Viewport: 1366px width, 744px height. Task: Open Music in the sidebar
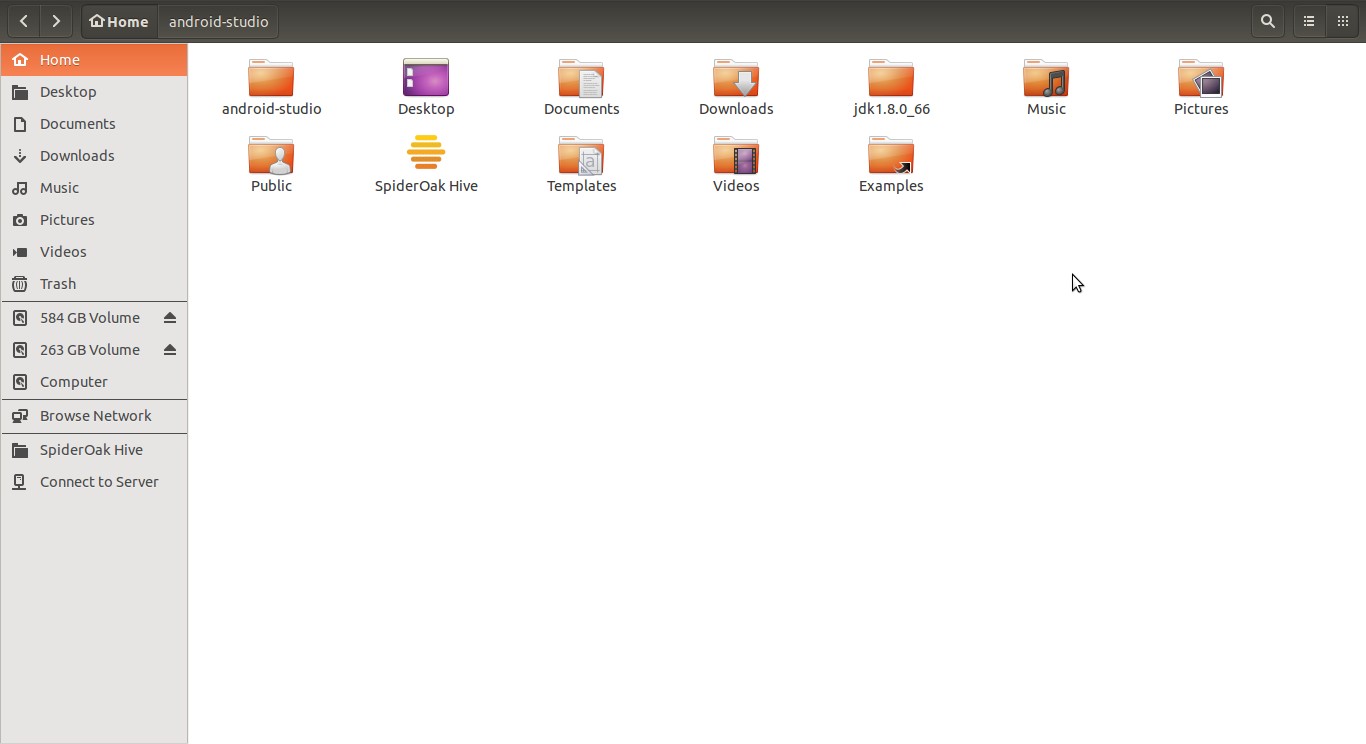coord(94,188)
